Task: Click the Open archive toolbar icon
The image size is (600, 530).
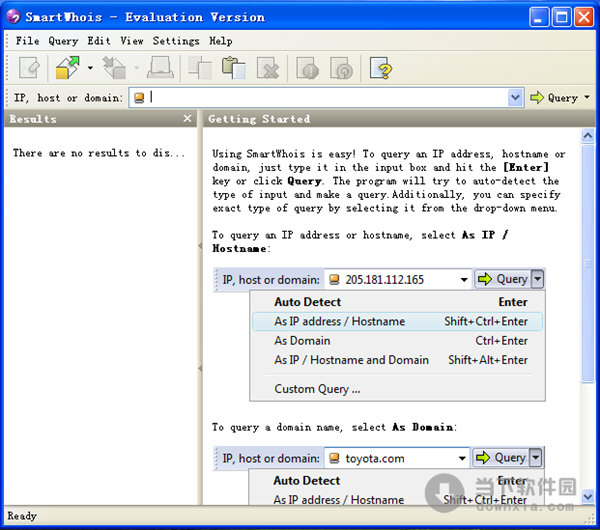Action: click(x=68, y=68)
